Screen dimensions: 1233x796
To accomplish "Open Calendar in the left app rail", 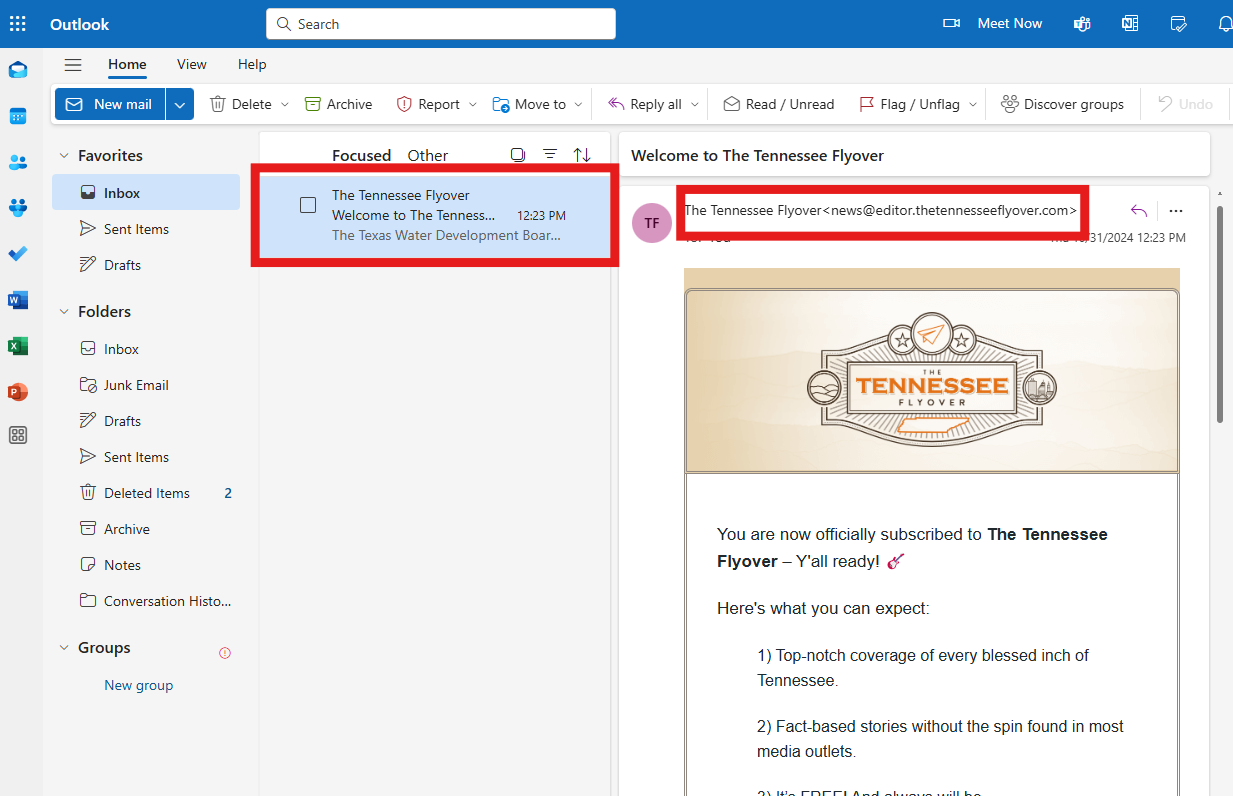I will [x=18, y=116].
